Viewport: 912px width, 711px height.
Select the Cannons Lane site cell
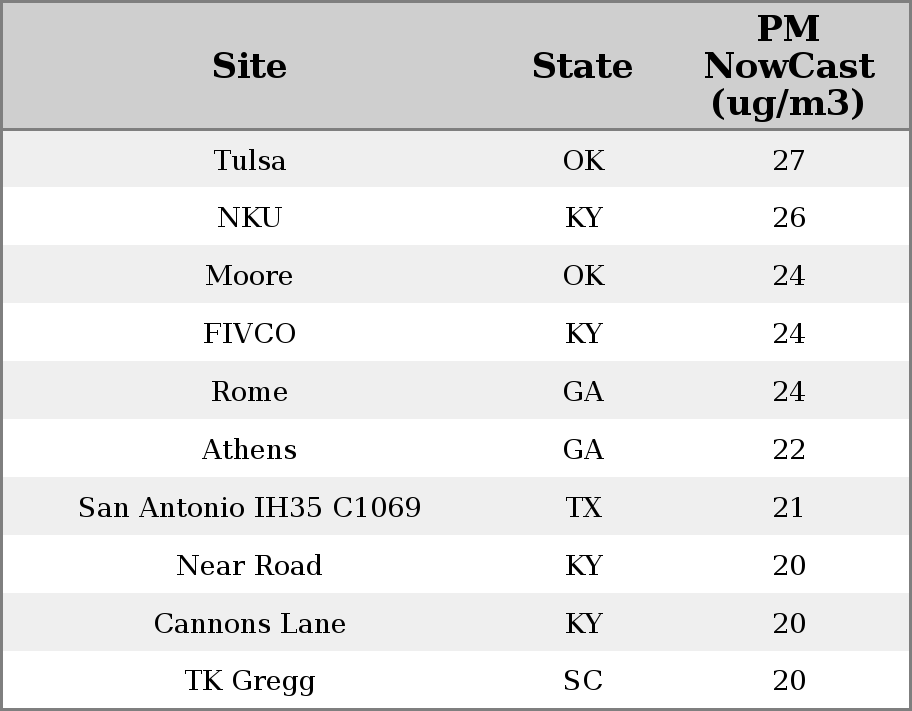pyautogui.click(x=250, y=623)
